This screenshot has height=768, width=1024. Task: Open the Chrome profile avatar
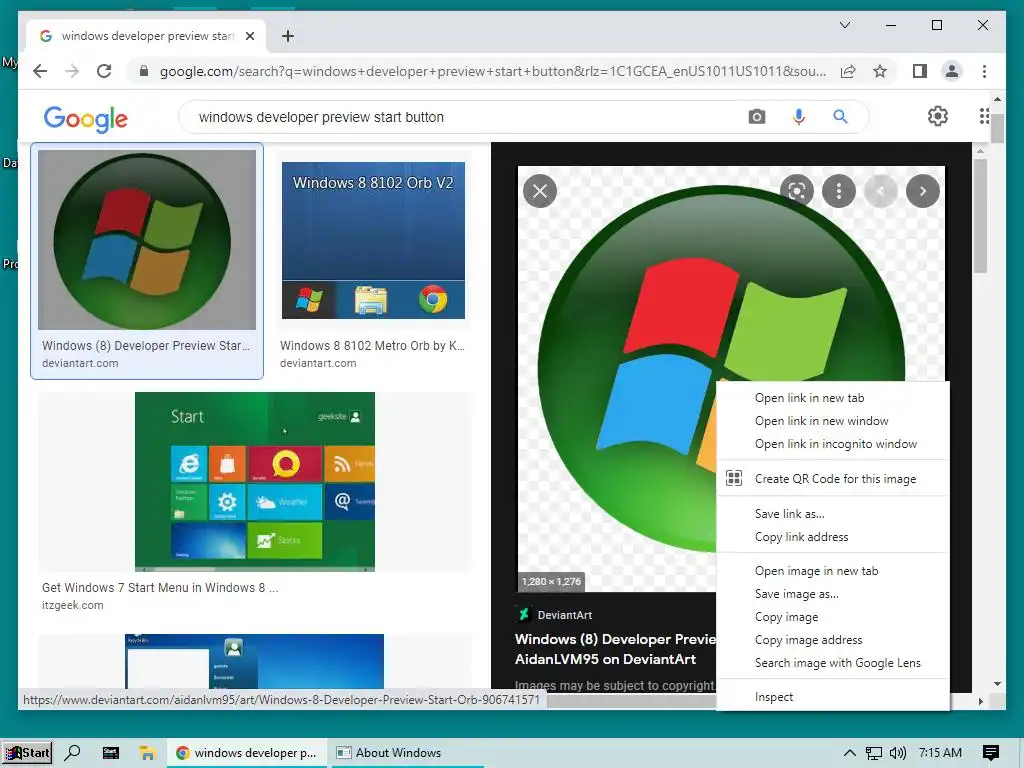[x=952, y=71]
